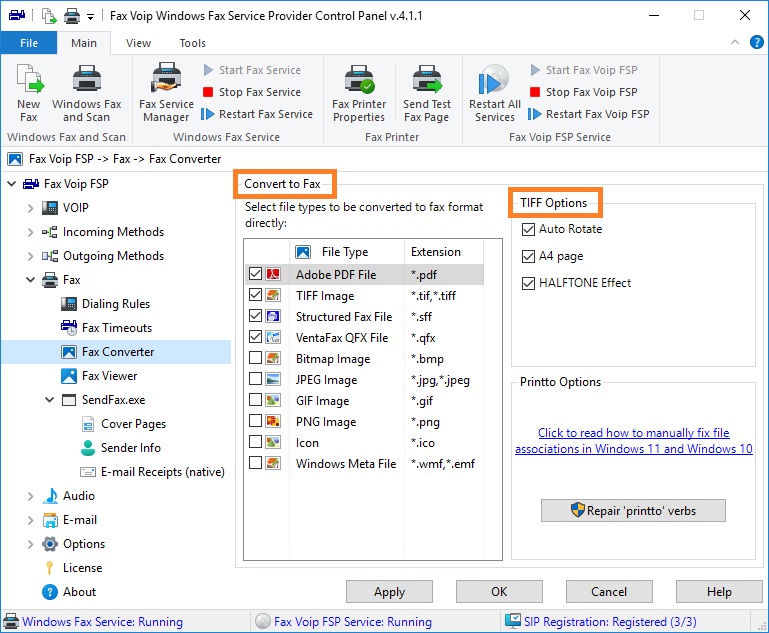Confirm with the OK button
This screenshot has width=769, height=633.
point(499,592)
